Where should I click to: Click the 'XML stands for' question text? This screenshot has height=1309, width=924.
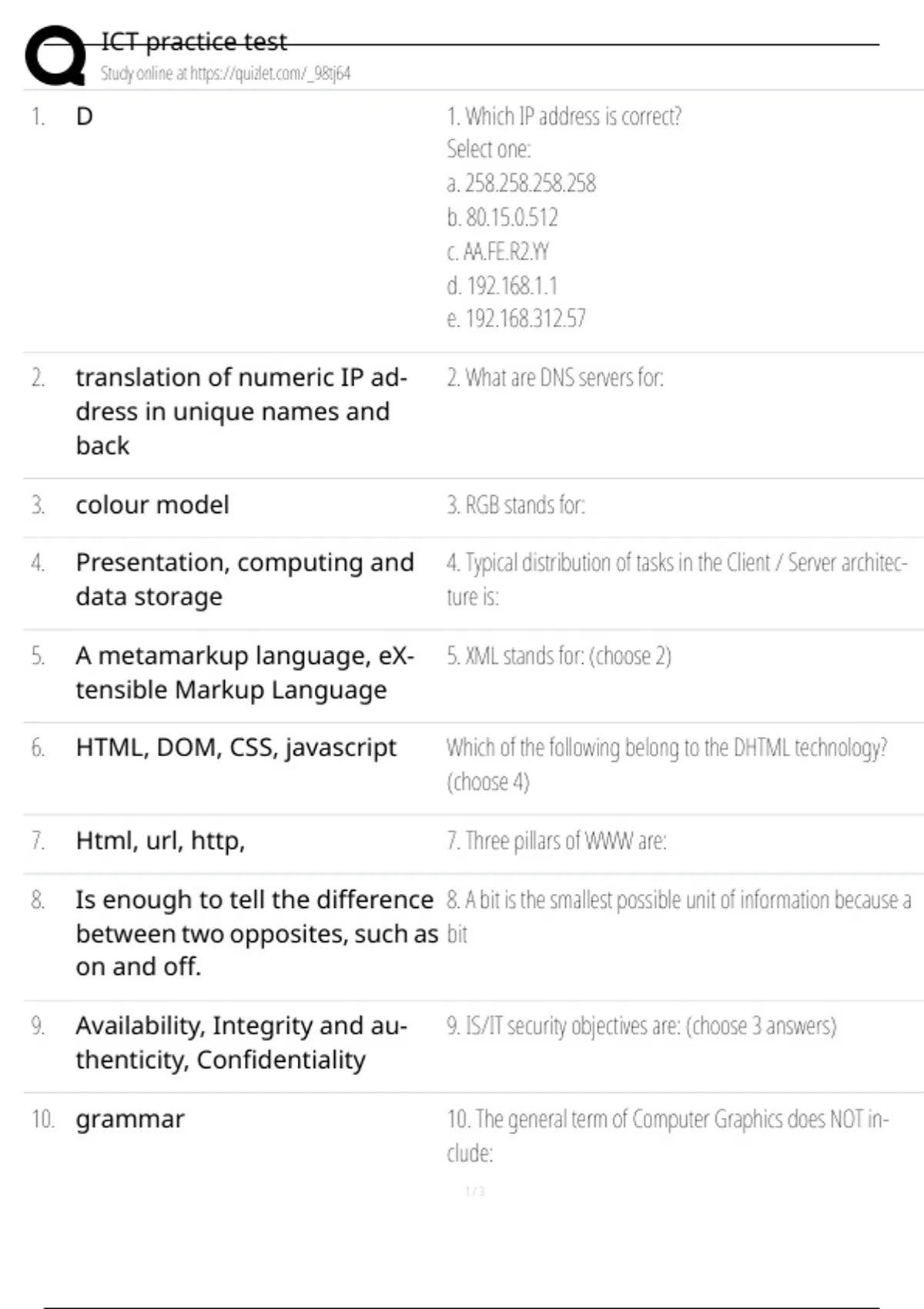[559, 656]
